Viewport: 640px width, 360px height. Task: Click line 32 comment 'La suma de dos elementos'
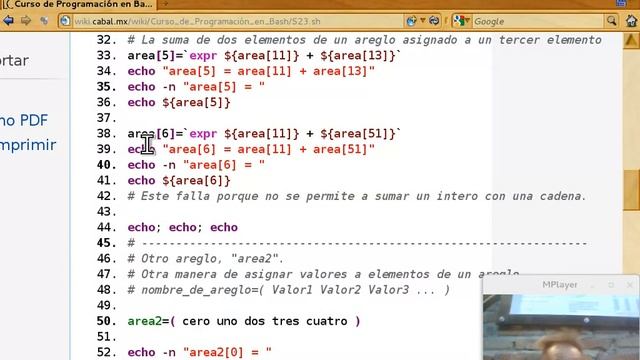tap(364, 40)
